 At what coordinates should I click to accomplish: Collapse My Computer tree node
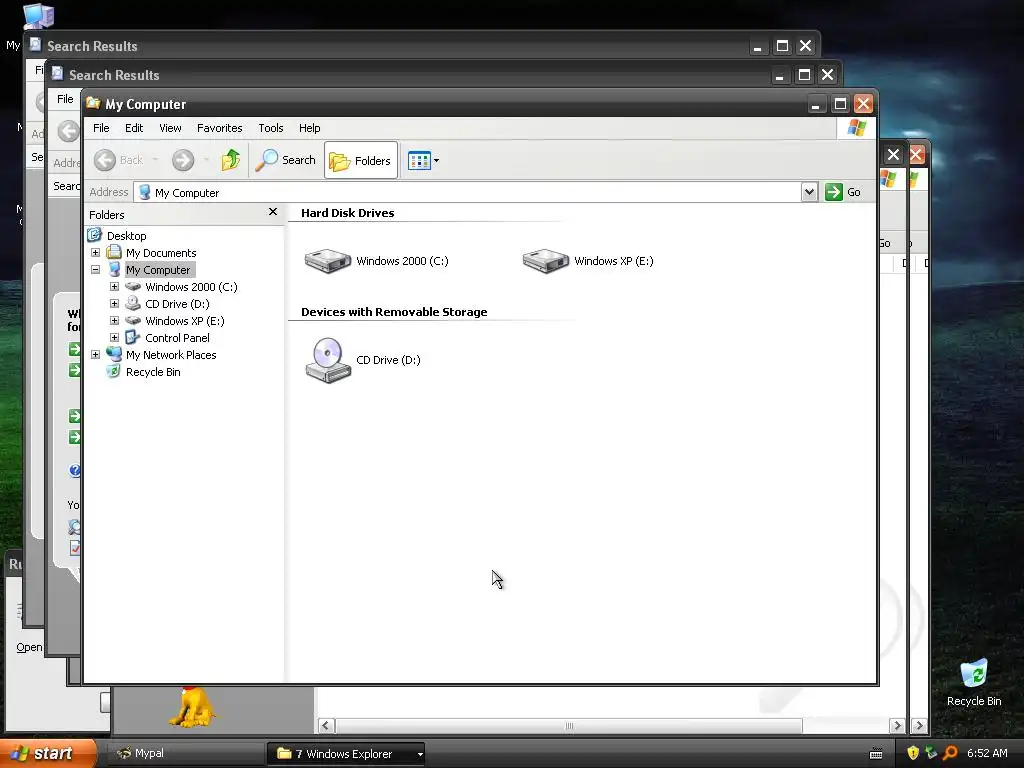95,269
